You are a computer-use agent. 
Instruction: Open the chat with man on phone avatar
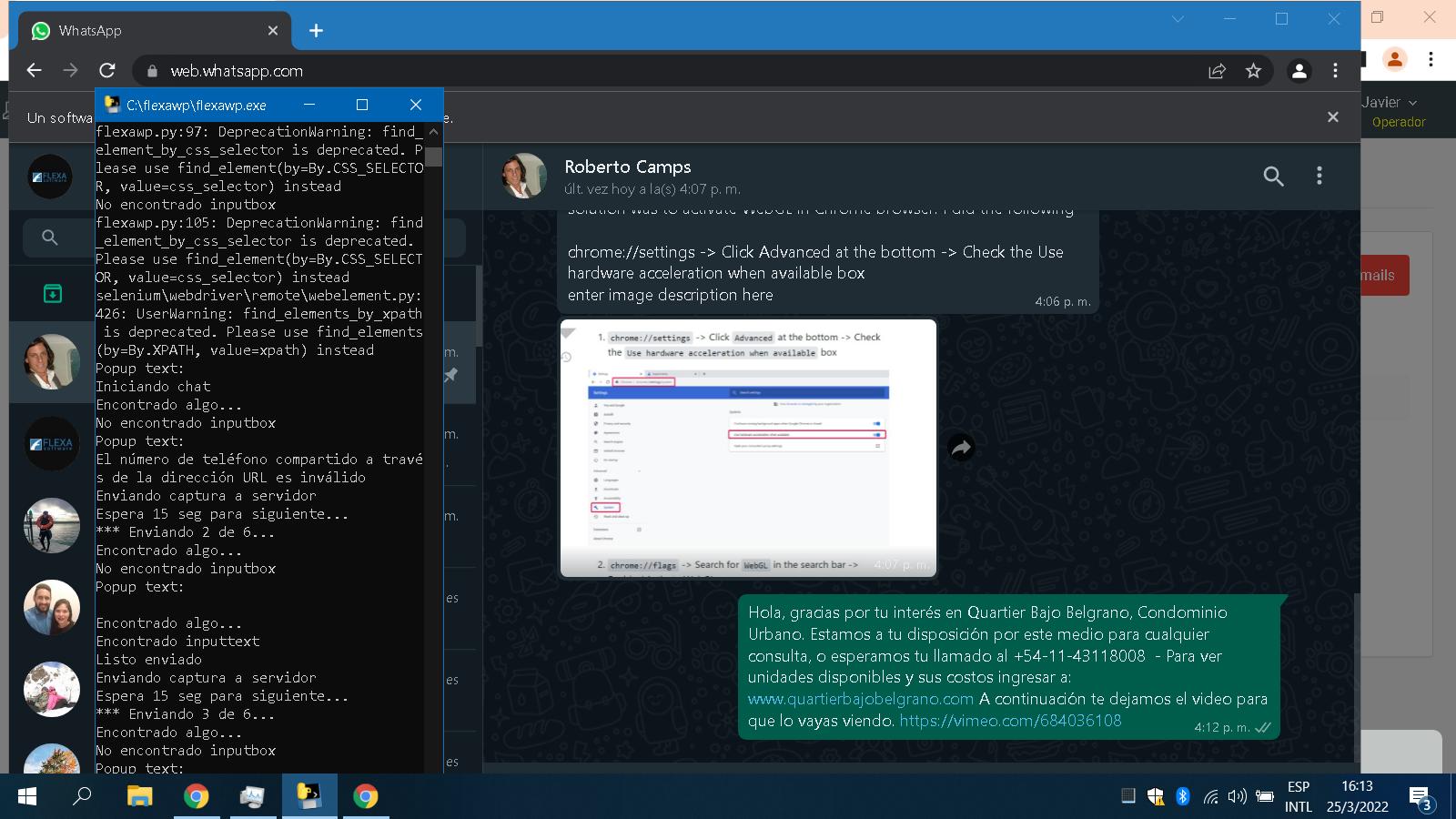coord(52,361)
